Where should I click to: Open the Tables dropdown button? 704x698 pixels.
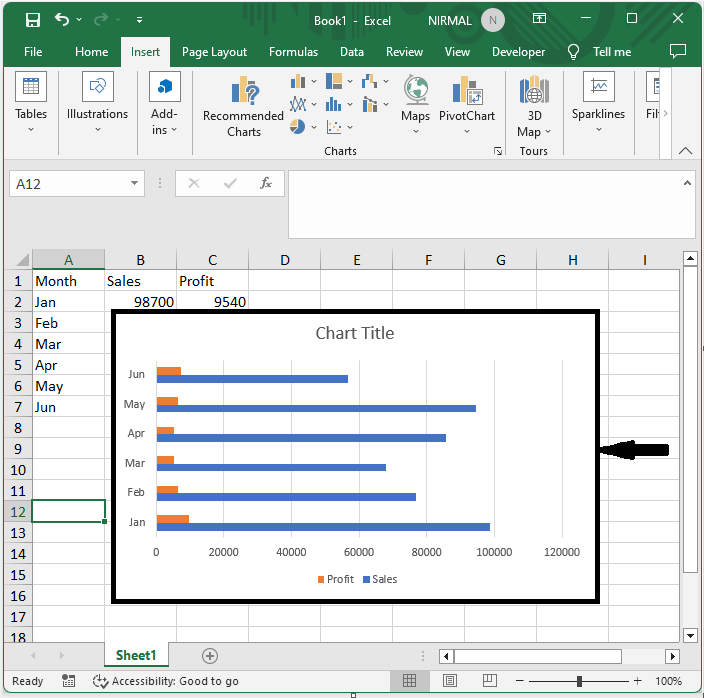point(31,103)
